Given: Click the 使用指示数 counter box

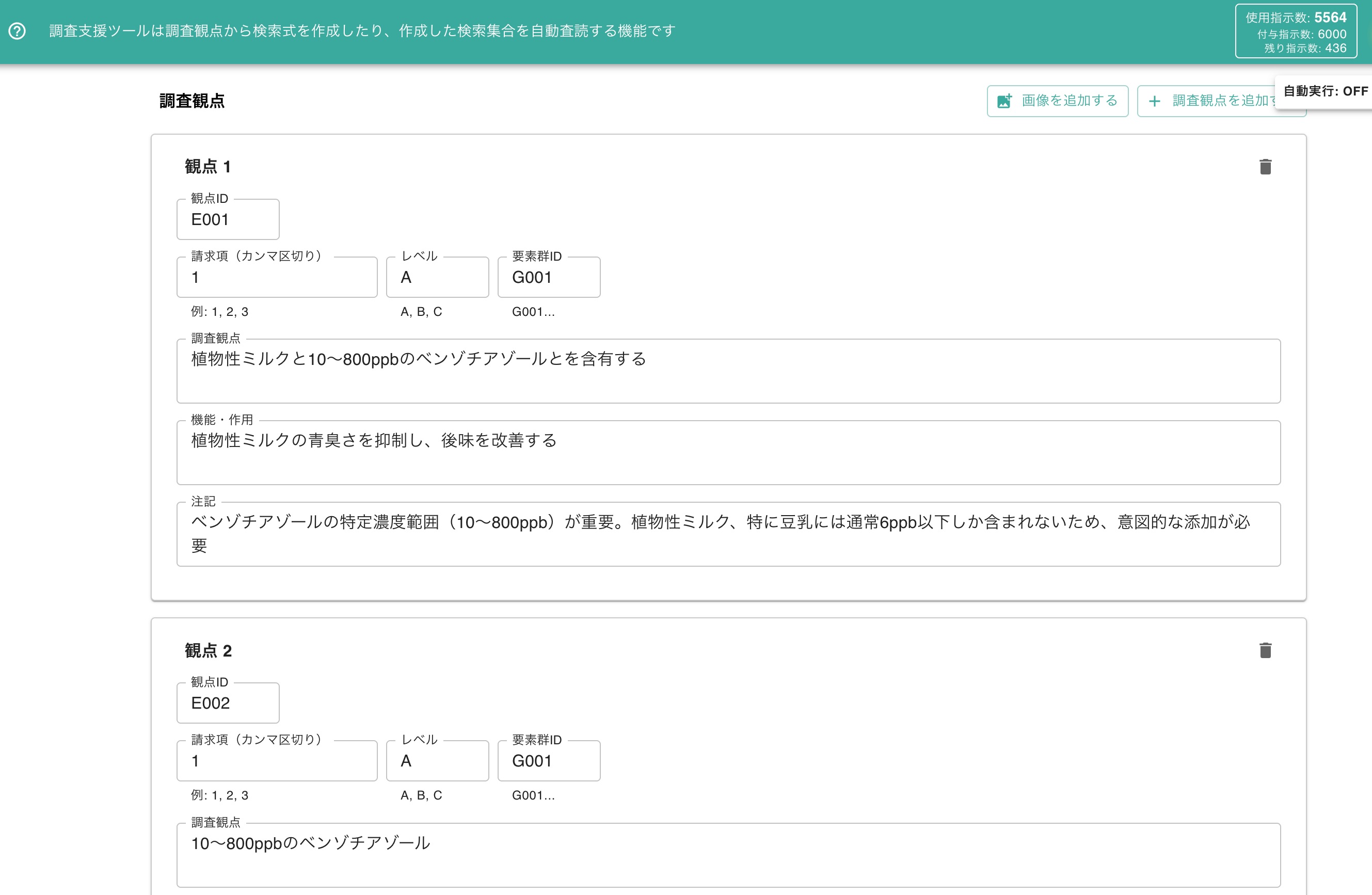Looking at the screenshot, I should click(x=1296, y=31).
